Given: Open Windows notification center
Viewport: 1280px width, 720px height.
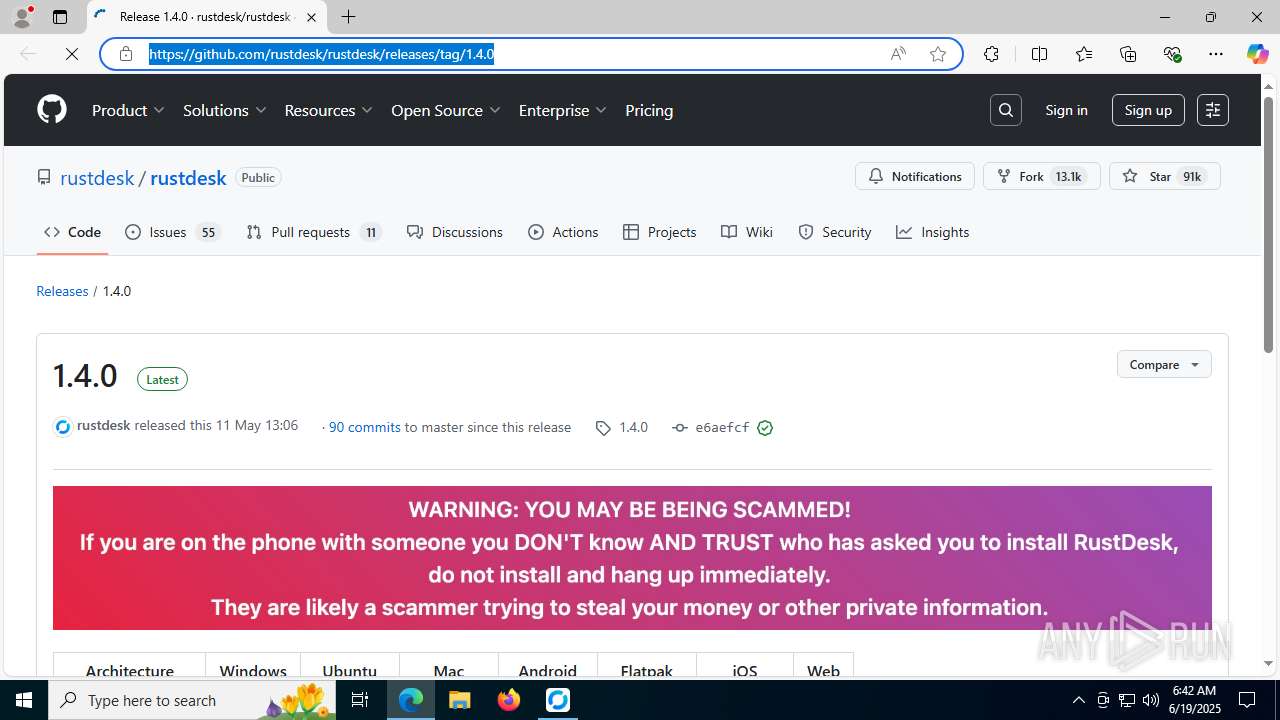Looking at the screenshot, I should point(1247,700).
